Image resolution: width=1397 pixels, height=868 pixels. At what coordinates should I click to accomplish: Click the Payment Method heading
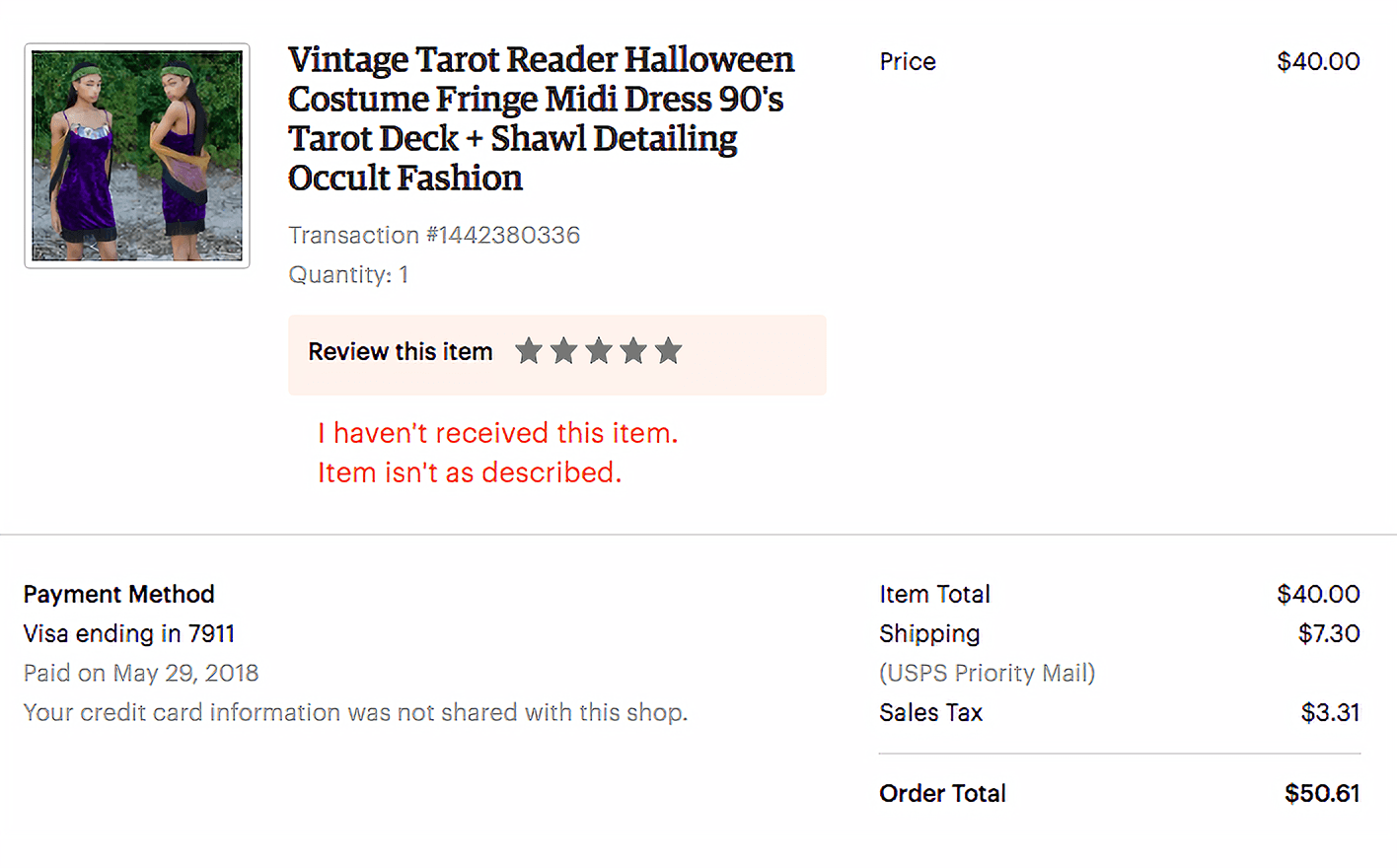[119, 594]
